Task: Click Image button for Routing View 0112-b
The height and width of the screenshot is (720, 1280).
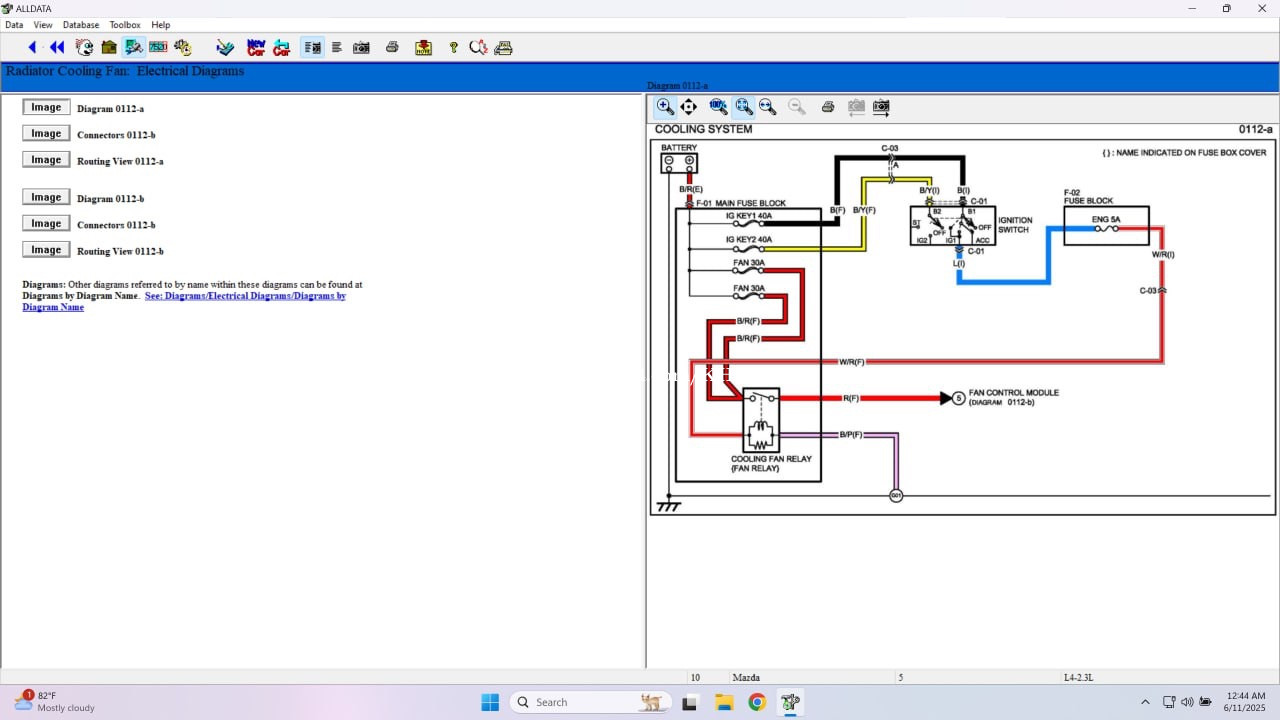Action: click(x=46, y=250)
